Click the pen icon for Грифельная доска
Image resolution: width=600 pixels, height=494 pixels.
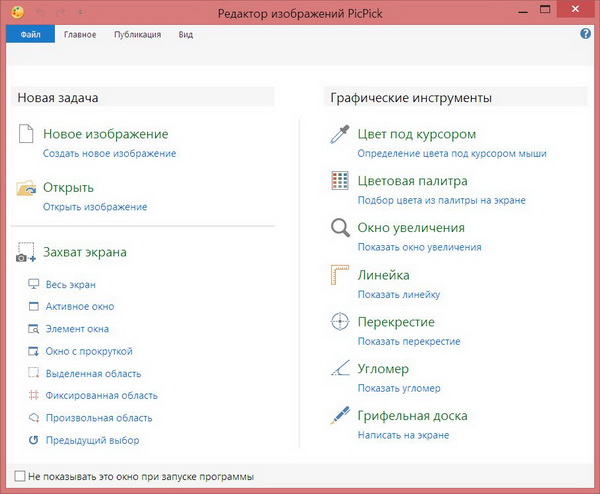[340, 416]
